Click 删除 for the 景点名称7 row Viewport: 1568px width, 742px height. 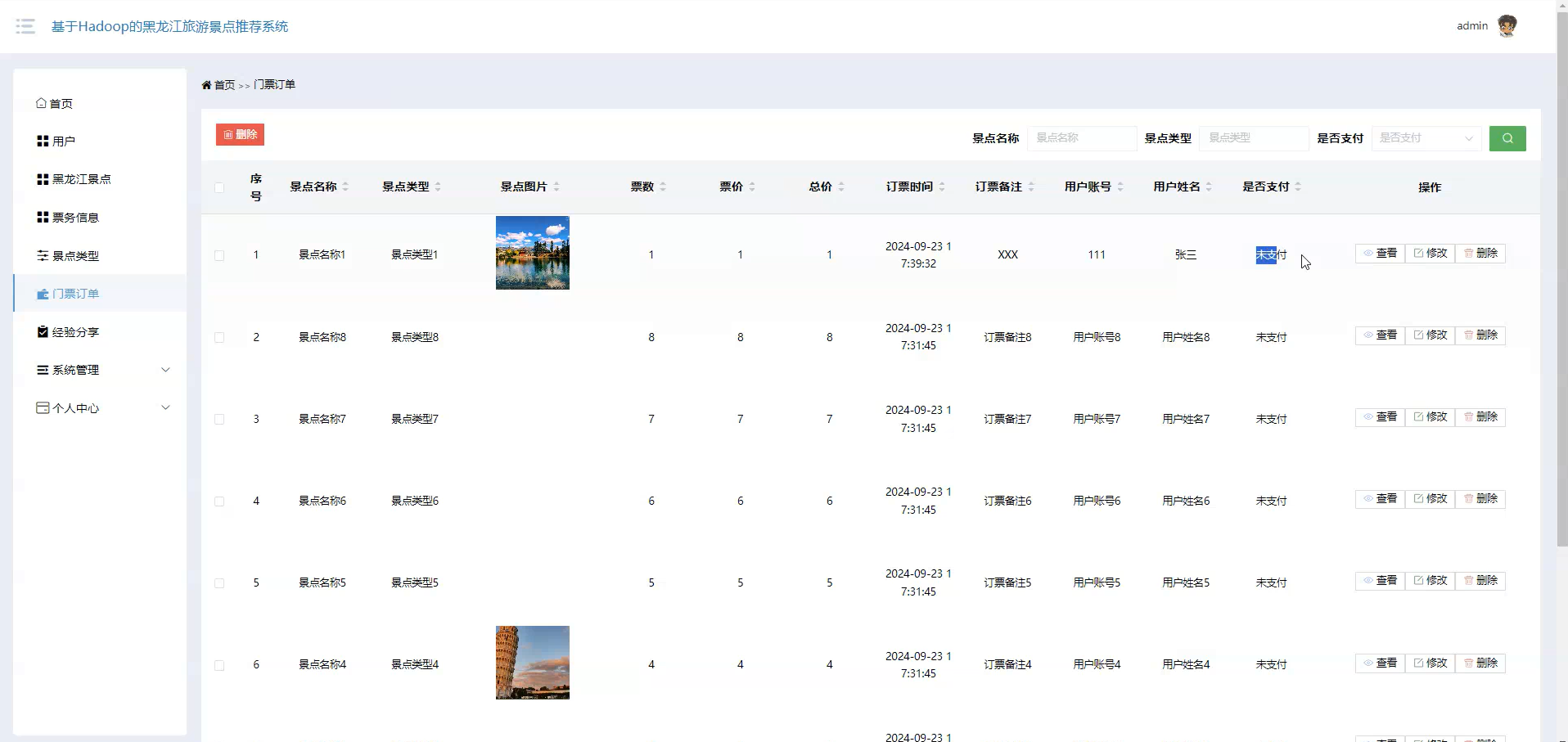click(1480, 417)
